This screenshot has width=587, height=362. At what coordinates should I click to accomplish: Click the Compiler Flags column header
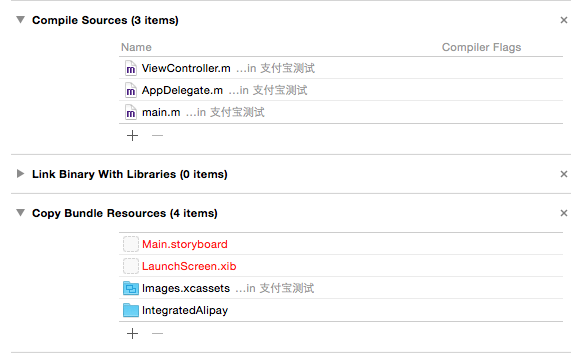tap(481, 47)
